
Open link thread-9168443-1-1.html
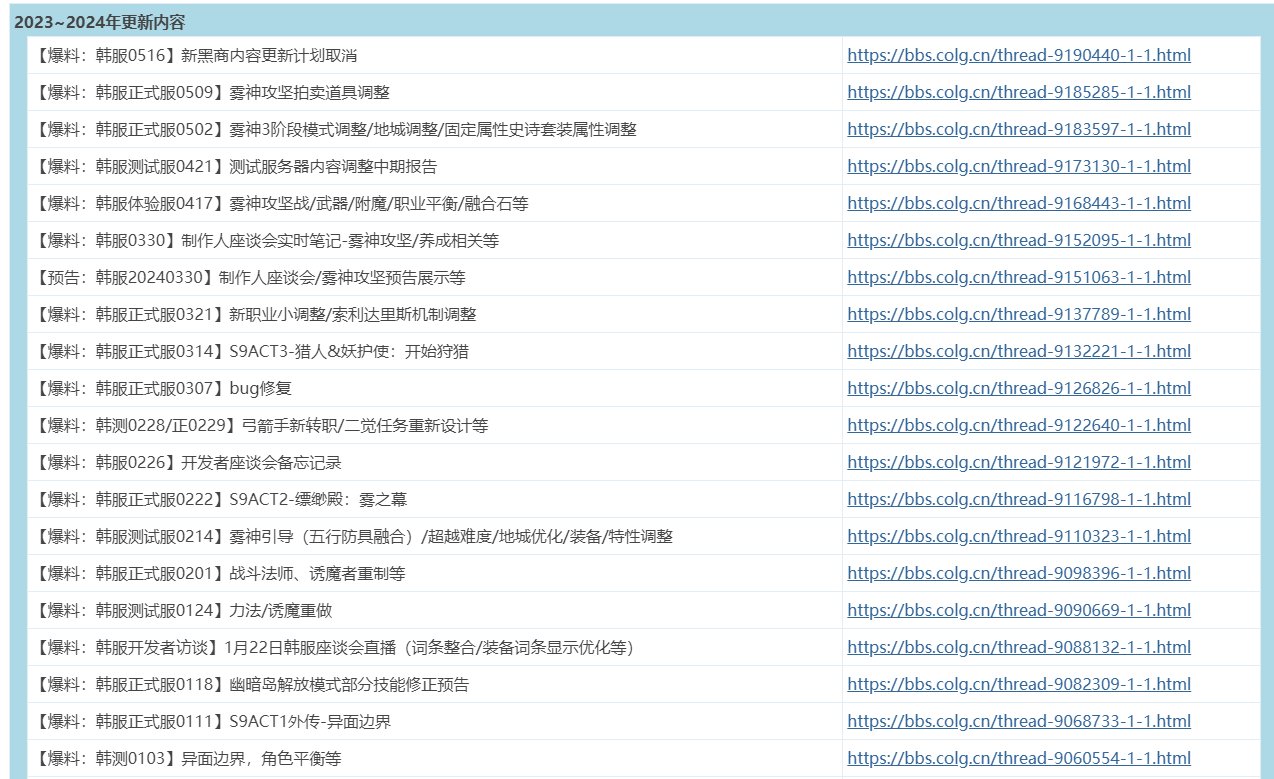click(x=1019, y=204)
